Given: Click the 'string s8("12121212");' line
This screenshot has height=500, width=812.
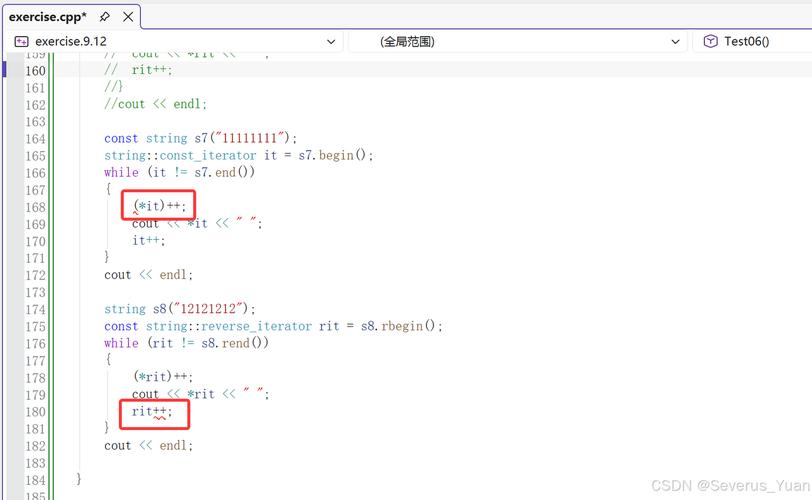Looking at the screenshot, I should 180,309.
